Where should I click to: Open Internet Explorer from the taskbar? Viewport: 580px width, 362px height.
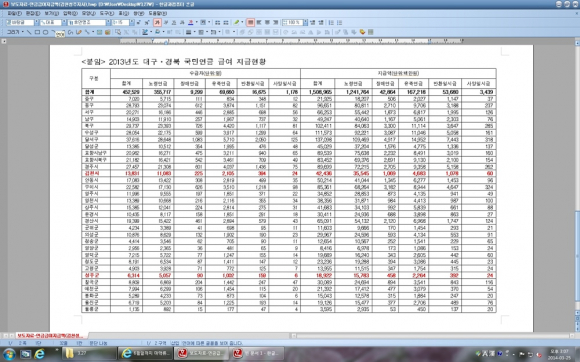tap(40, 354)
